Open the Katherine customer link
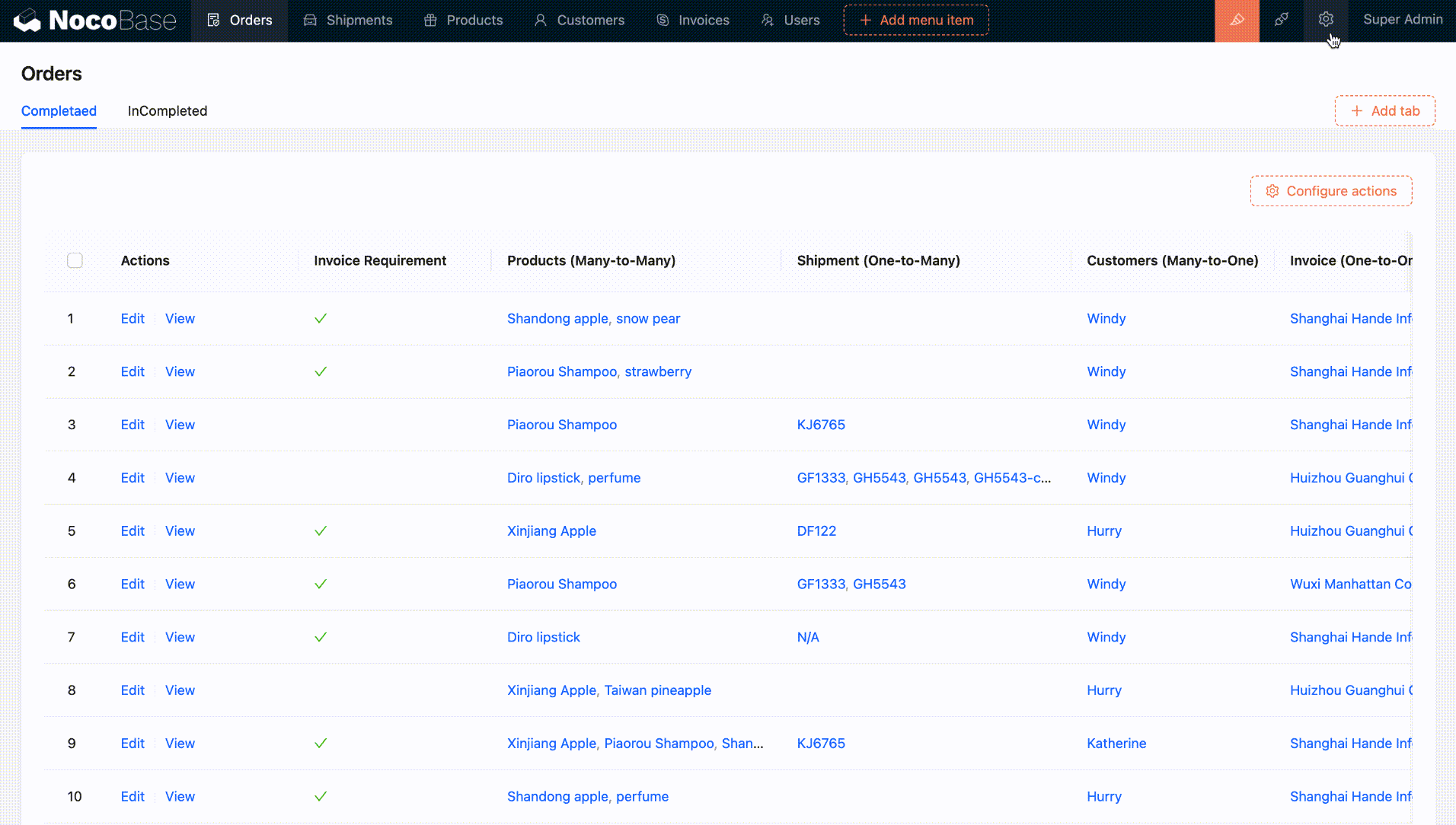The image size is (1456, 825). pos(1116,744)
